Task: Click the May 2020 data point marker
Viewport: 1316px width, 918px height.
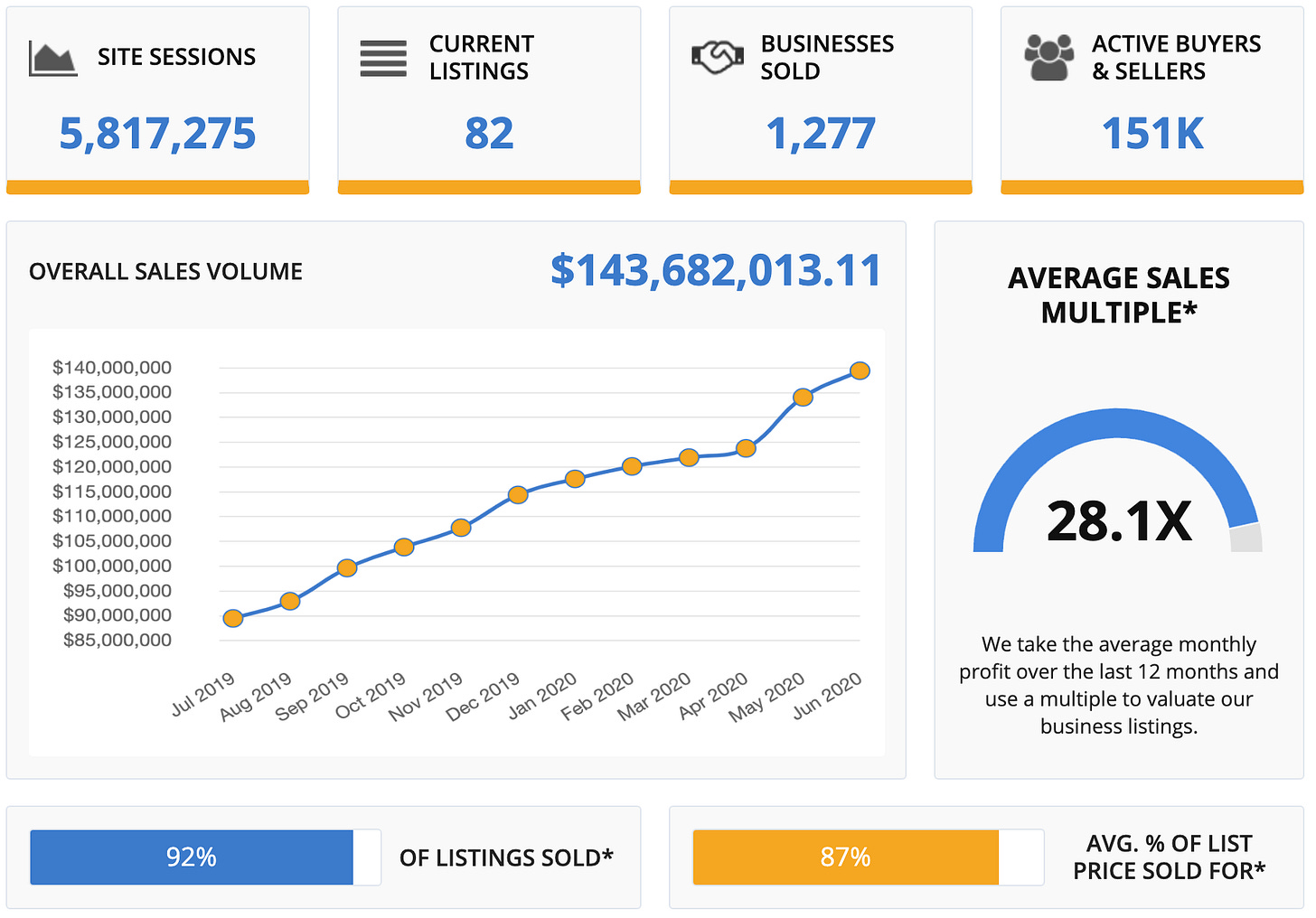Action: tap(803, 397)
